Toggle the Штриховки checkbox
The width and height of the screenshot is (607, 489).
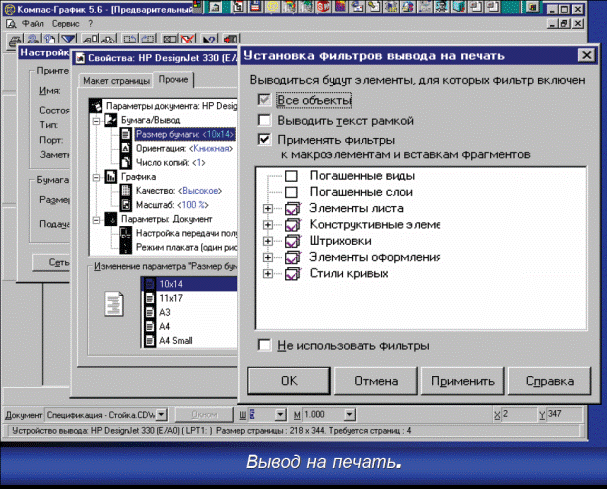293,241
